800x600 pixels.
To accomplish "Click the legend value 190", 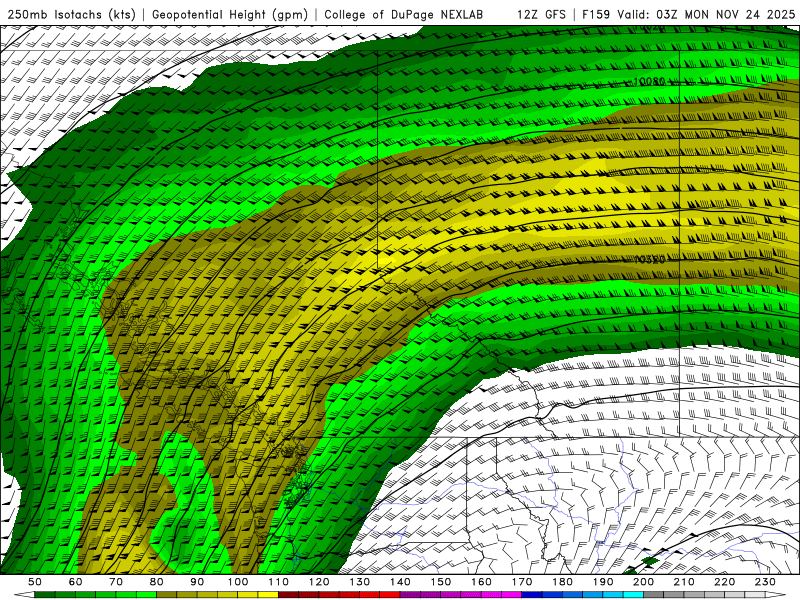I will [x=603, y=582].
